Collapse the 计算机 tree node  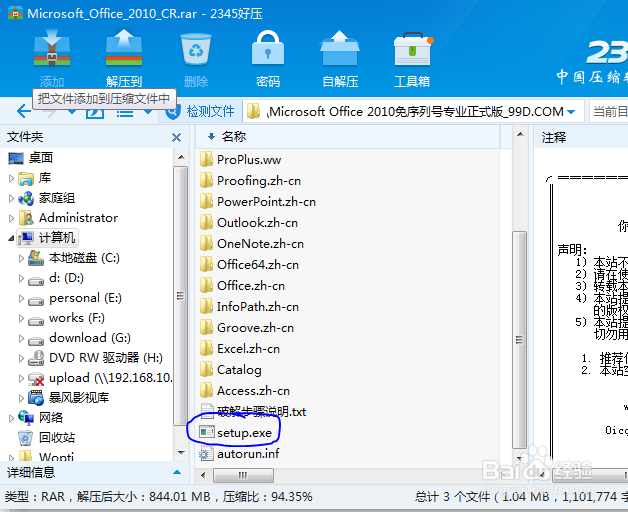[x=11, y=238]
